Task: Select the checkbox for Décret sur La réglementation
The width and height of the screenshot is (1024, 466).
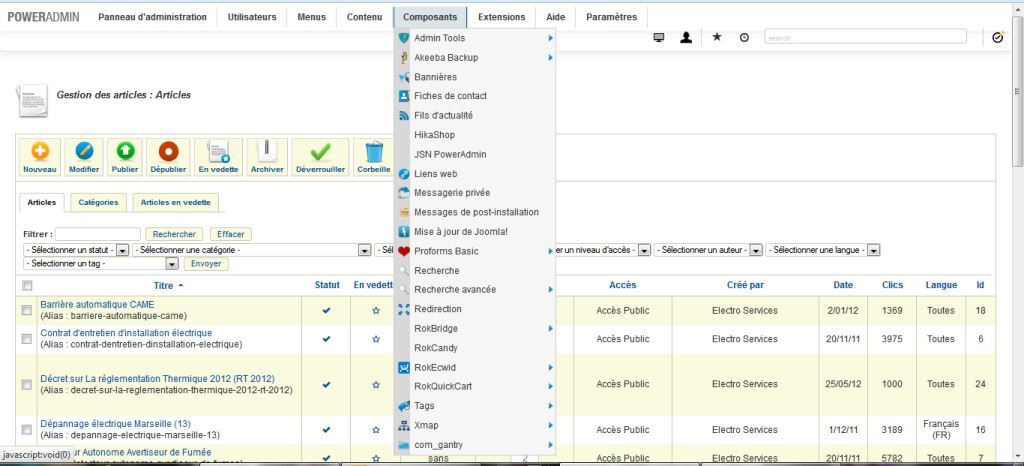Action: [x=27, y=384]
